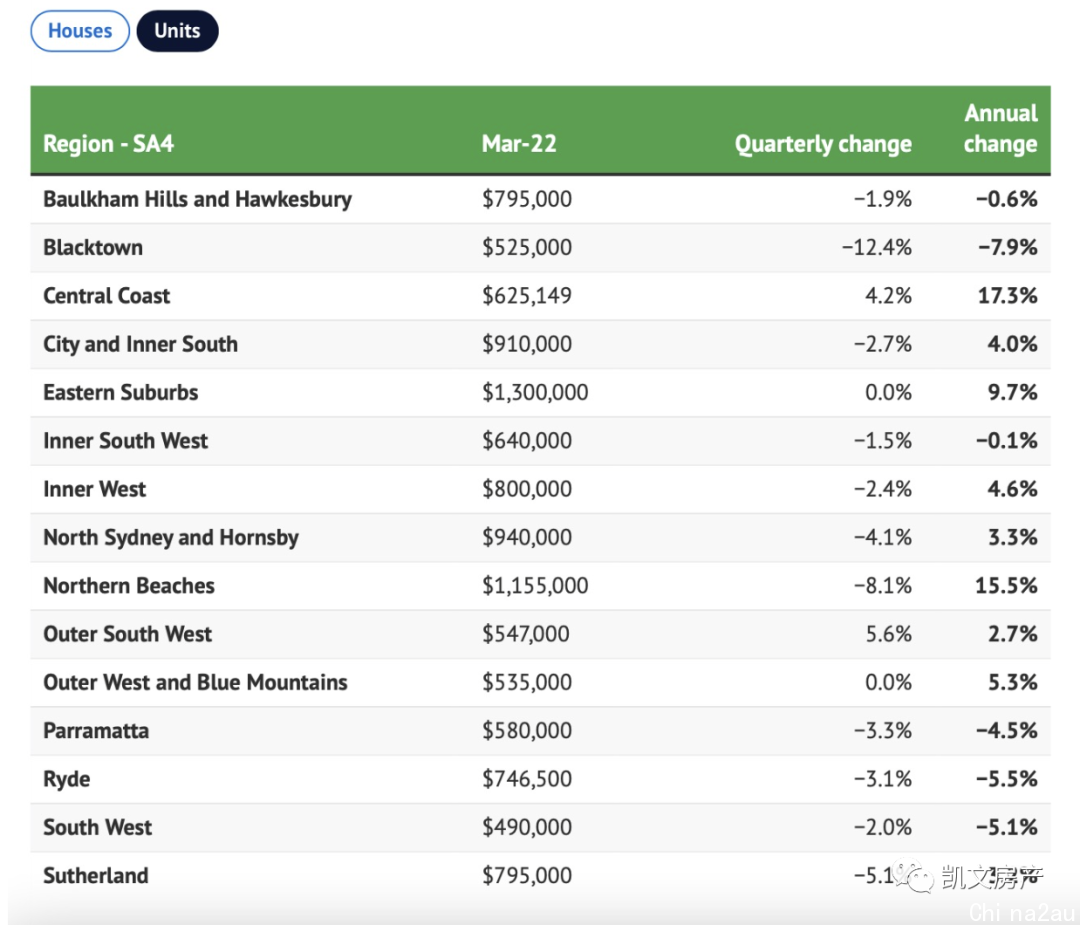Select the Parramatta region name

click(x=96, y=730)
